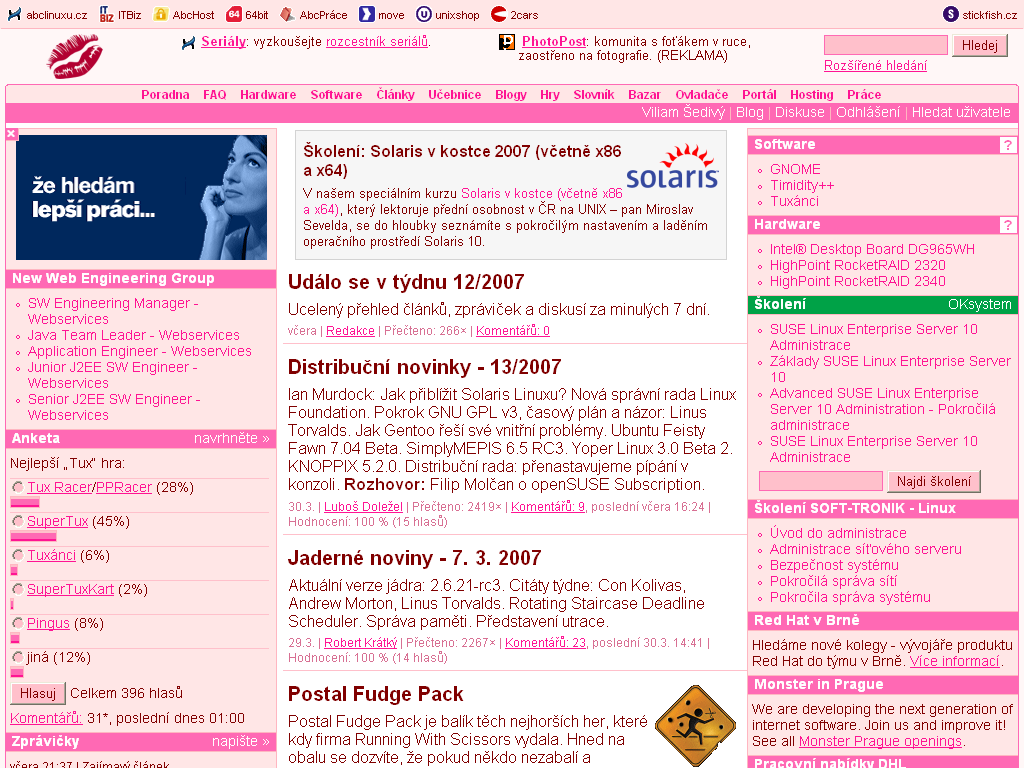Open the stickfish.cz site icon link
This screenshot has height=768, width=1024.
point(951,14)
